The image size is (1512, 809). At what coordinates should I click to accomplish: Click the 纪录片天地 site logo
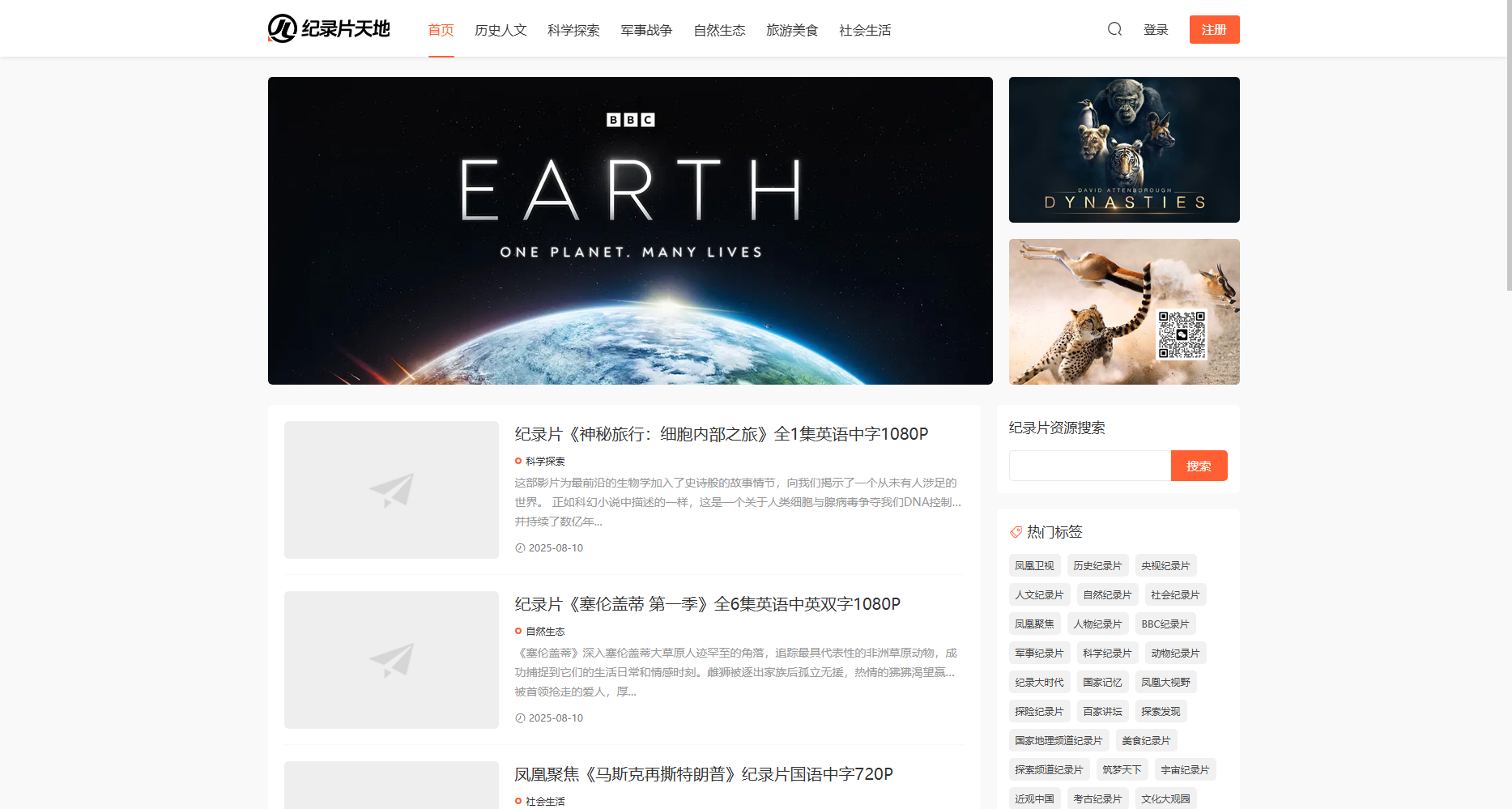(x=329, y=28)
